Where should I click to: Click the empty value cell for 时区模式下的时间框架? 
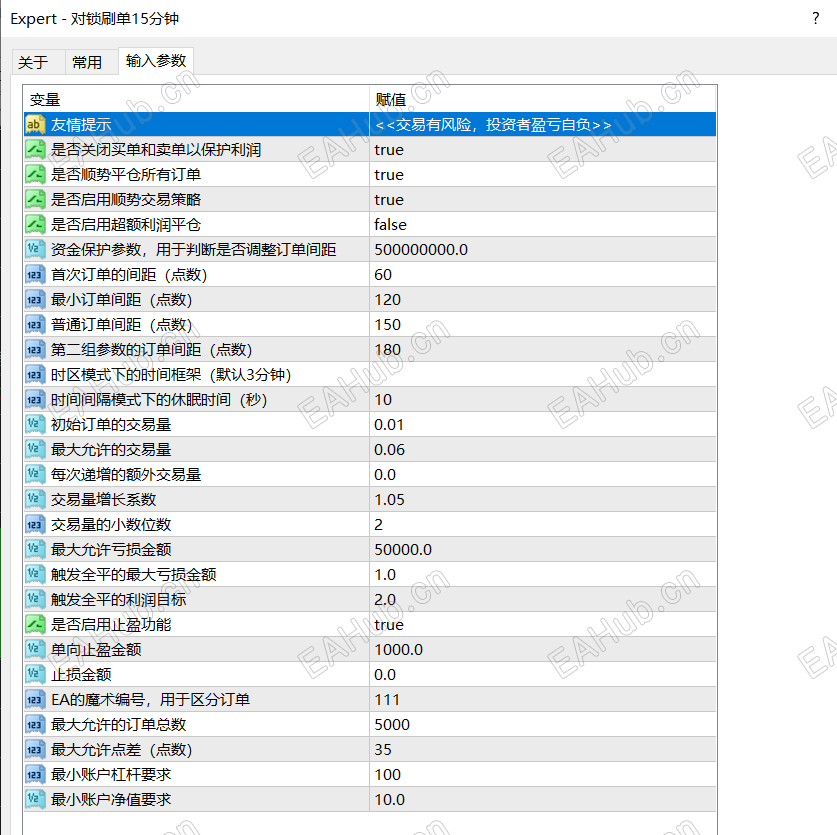pos(543,374)
